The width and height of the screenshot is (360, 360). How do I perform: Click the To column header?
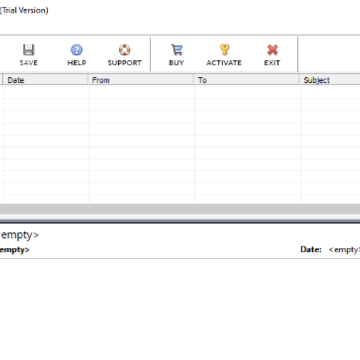(247, 80)
